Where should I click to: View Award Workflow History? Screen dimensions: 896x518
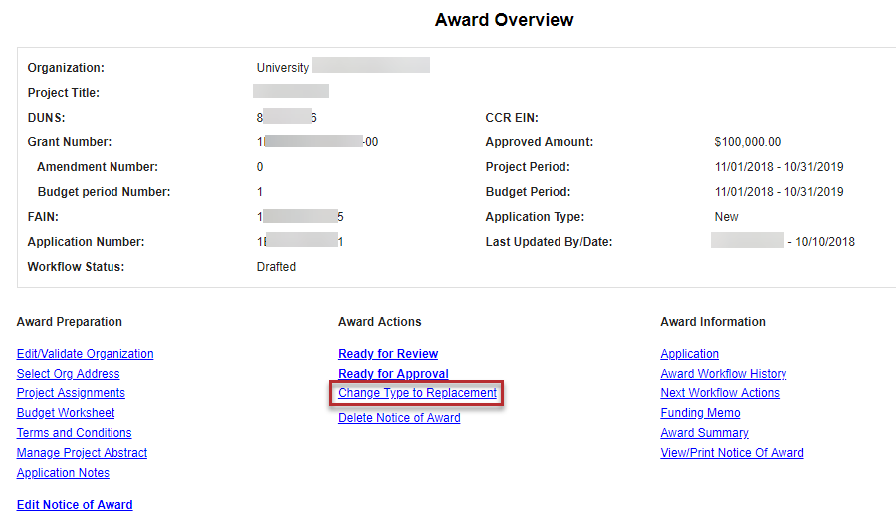[x=723, y=374]
